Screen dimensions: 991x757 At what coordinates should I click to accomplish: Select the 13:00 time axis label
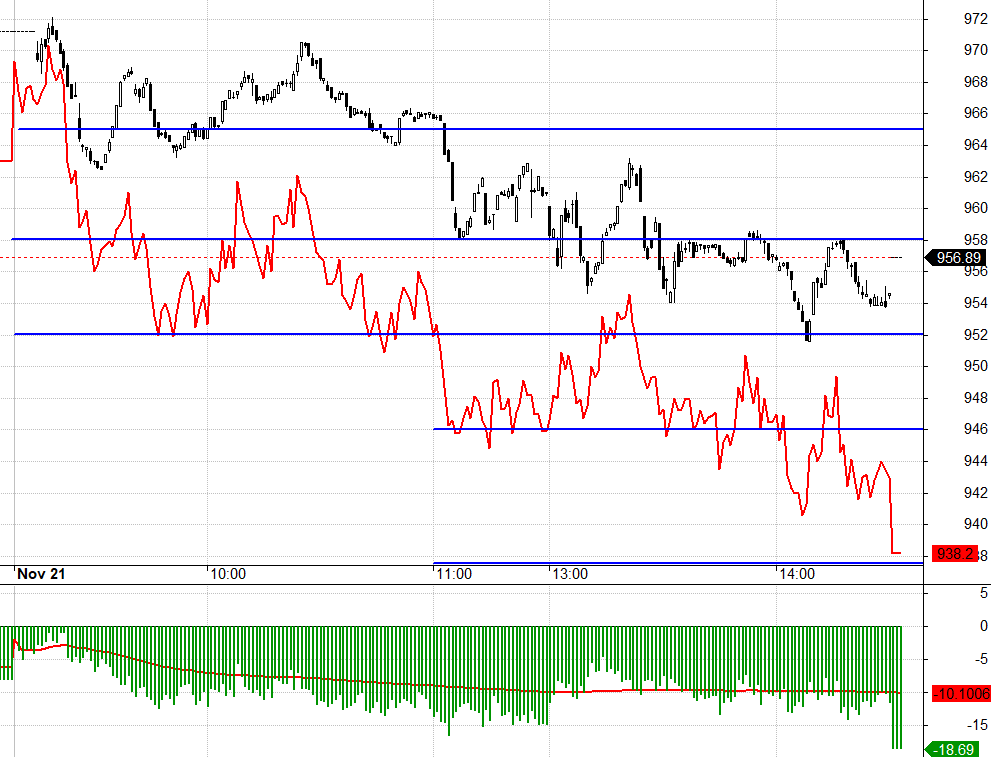(570, 574)
